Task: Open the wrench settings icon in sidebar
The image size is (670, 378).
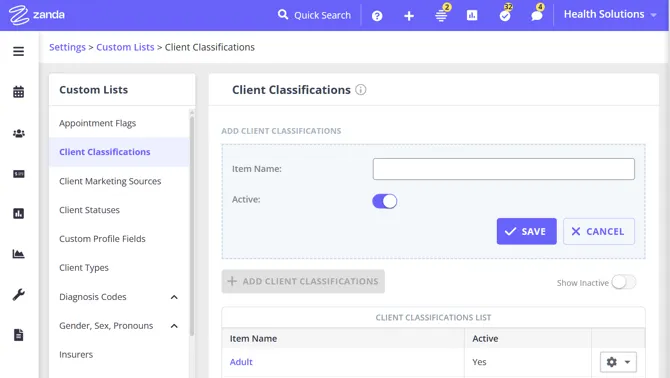Action: point(18,294)
